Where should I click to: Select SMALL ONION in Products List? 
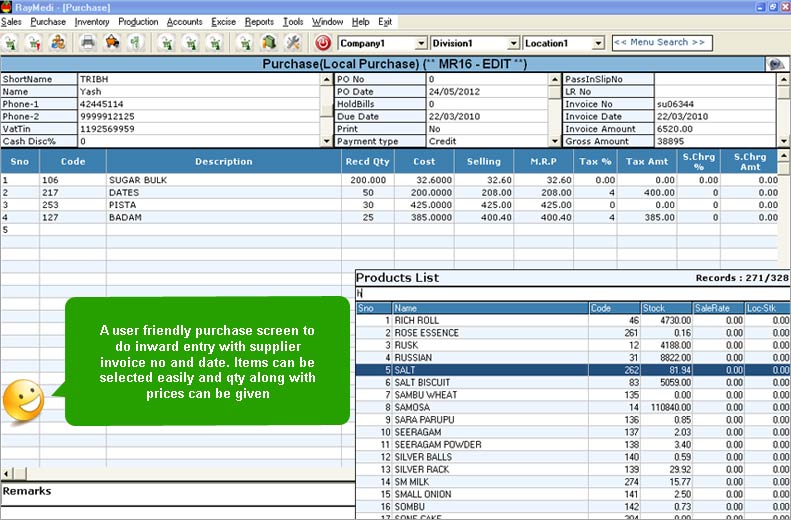click(573, 494)
